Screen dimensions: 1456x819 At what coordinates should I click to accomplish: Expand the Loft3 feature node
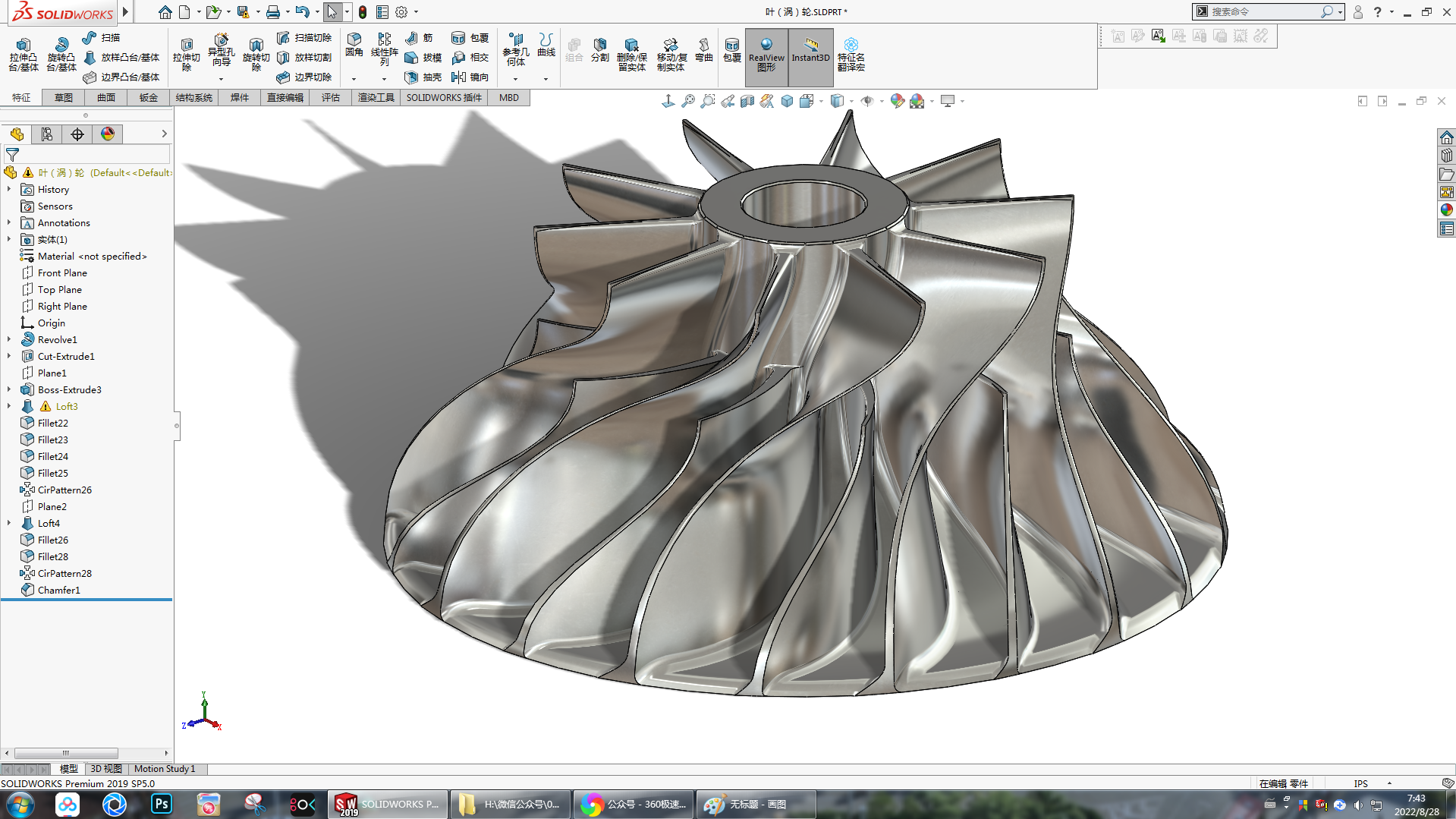[x=9, y=406]
